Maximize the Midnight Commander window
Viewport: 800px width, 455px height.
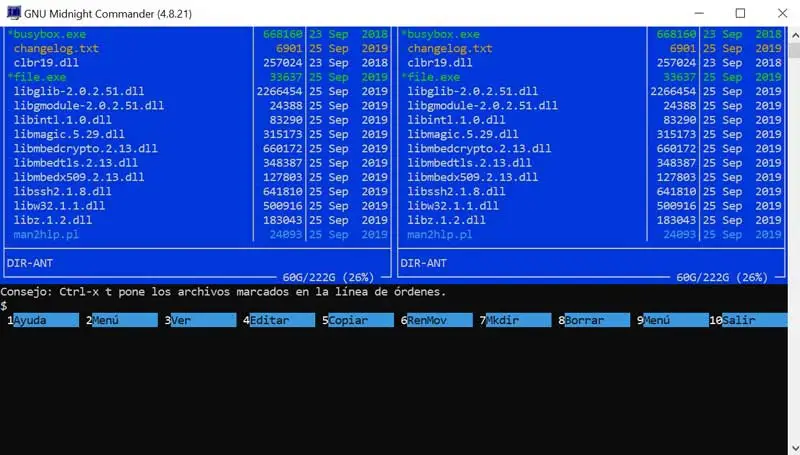[740, 13]
